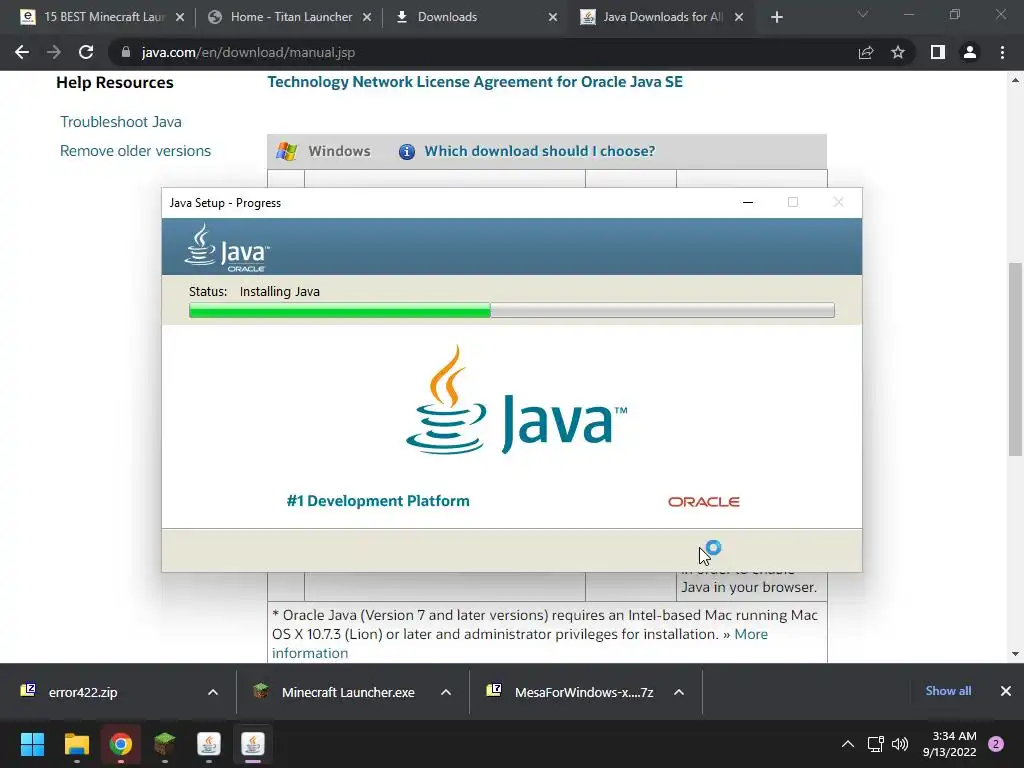Show hidden system tray icons
Viewport: 1024px width, 768px height.
(848, 744)
